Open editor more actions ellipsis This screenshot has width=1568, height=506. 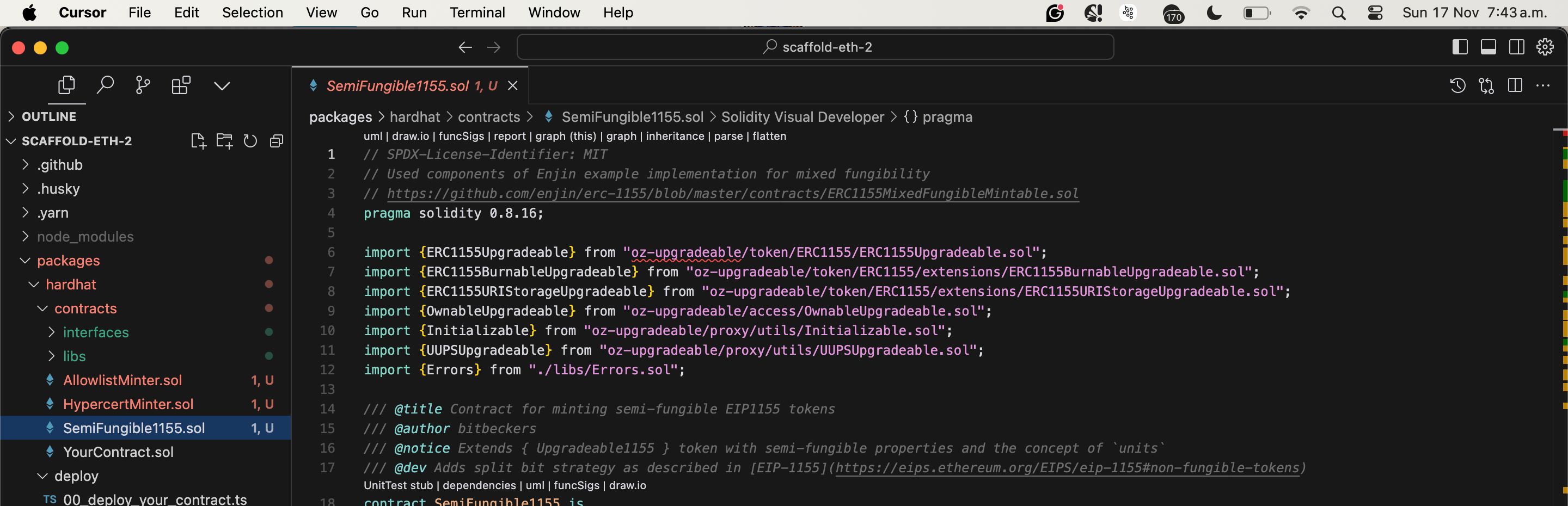1543,86
